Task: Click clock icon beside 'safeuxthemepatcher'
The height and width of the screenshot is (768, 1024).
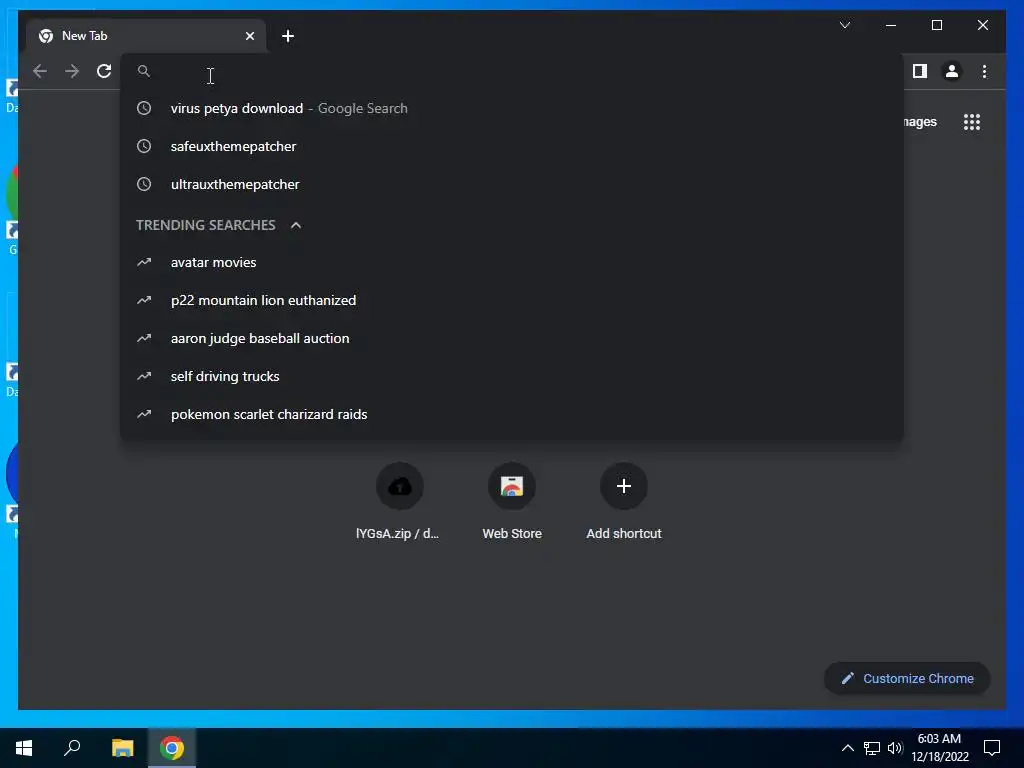Action: tap(144, 146)
